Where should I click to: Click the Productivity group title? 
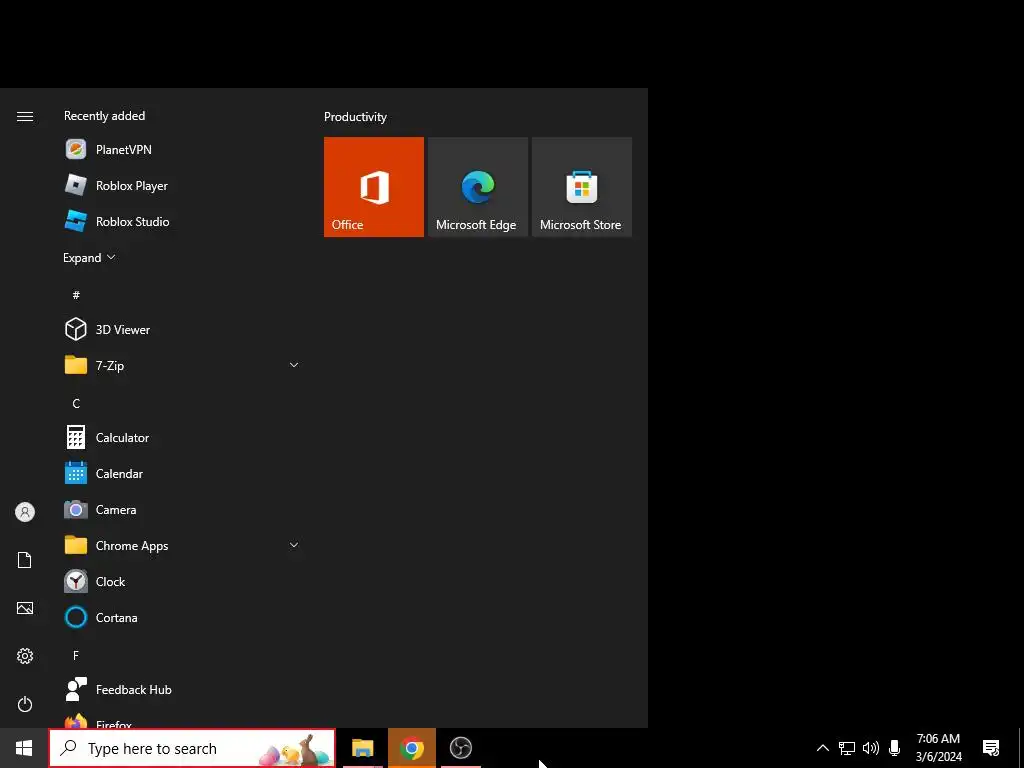[355, 117]
